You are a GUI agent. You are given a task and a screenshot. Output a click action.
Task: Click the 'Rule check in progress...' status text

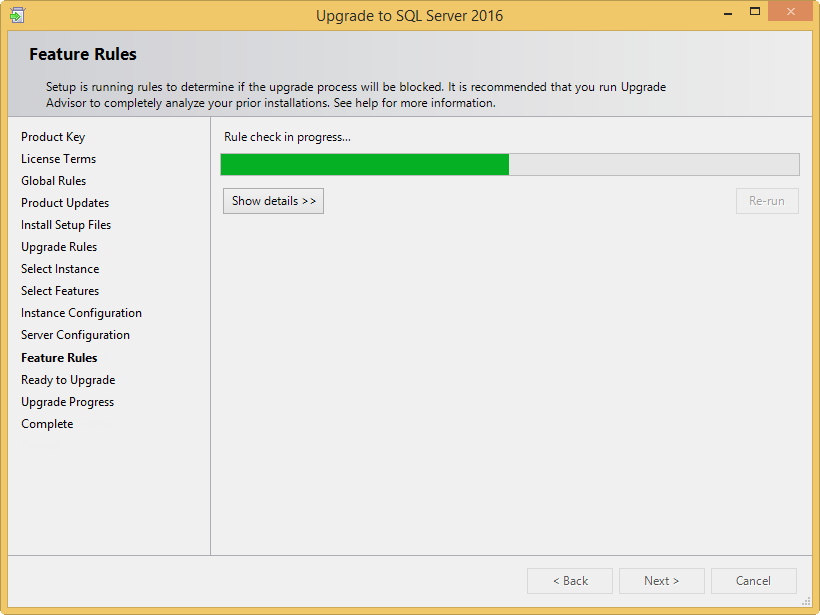(287, 137)
